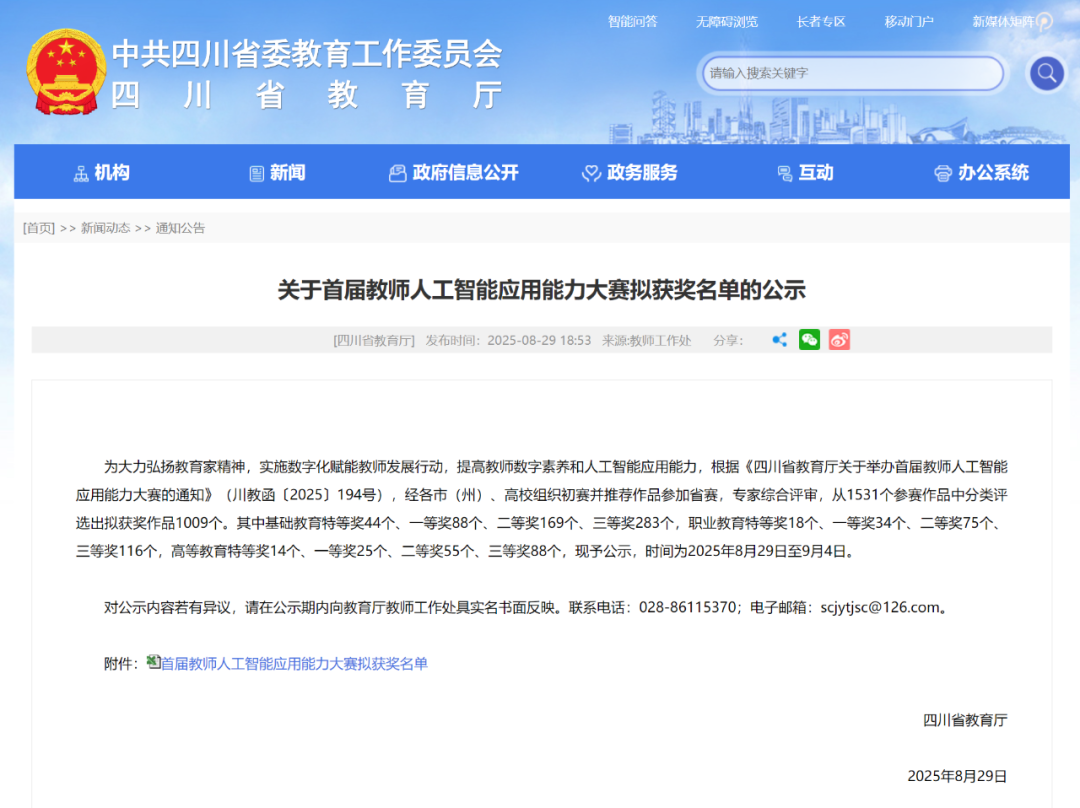The width and height of the screenshot is (1080, 808).
Task: Share to Weibo with red icon
Action: point(839,340)
